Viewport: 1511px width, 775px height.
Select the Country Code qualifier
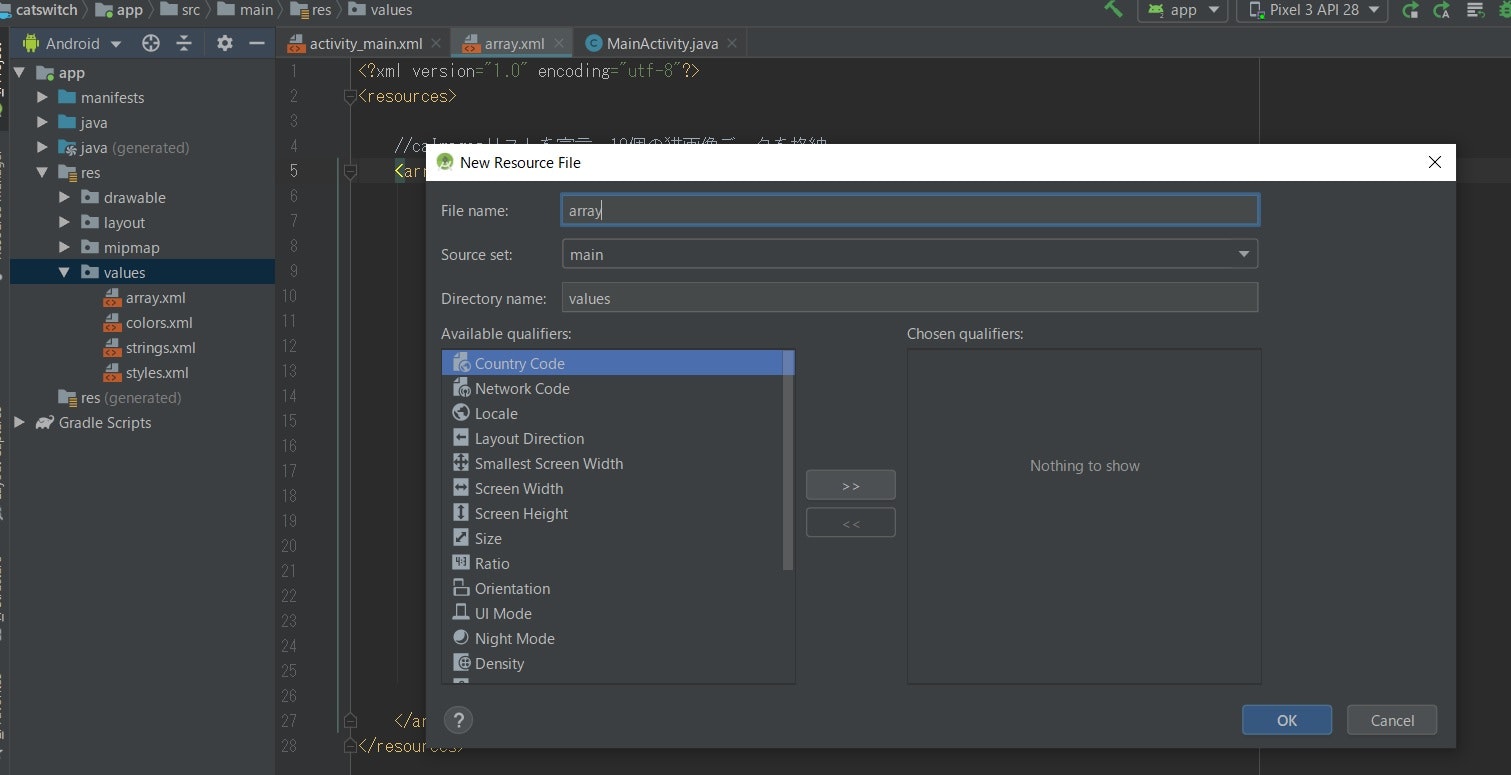pos(613,363)
